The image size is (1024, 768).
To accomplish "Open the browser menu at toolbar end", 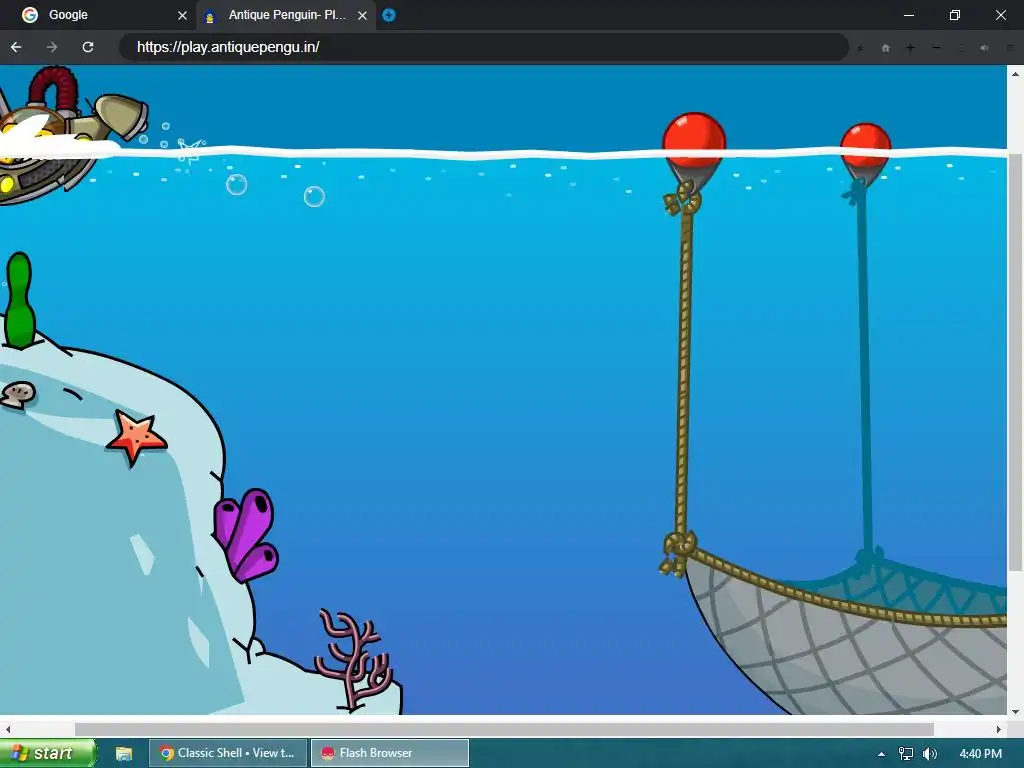I will (1010, 48).
